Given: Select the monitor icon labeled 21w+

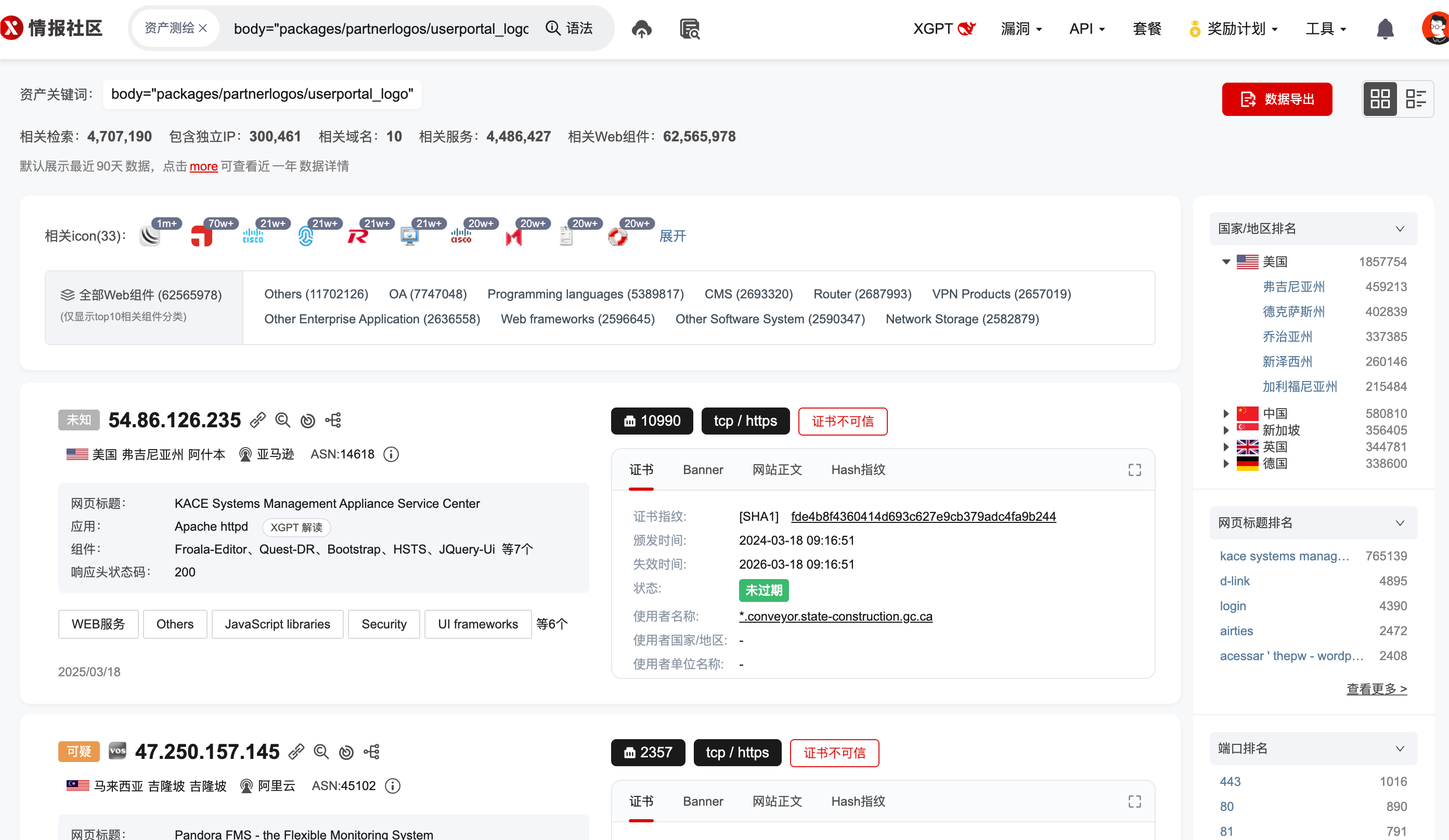Looking at the screenshot, I should pos(409,235).
